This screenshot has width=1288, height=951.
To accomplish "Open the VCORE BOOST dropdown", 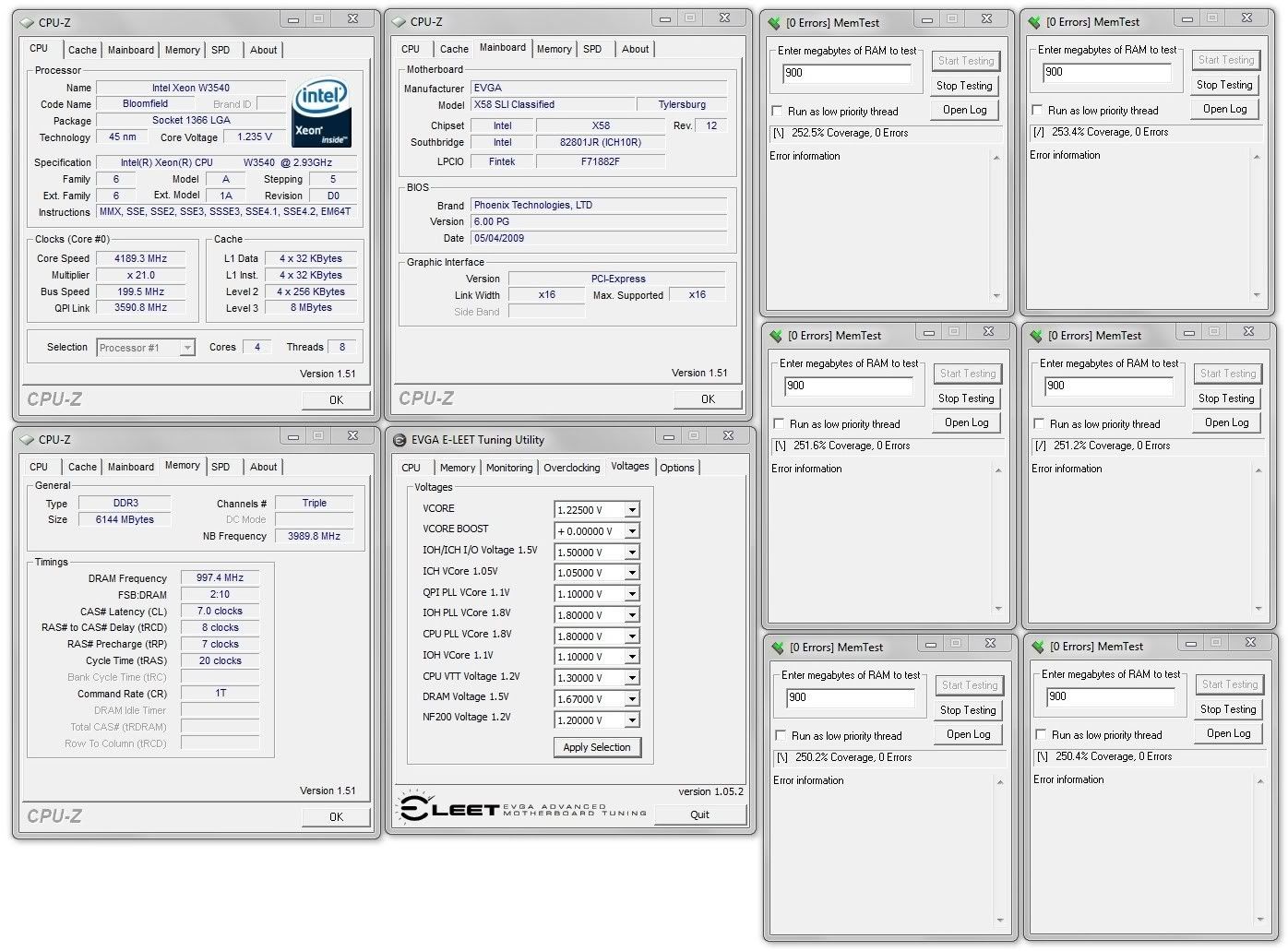I will (632, 531).
